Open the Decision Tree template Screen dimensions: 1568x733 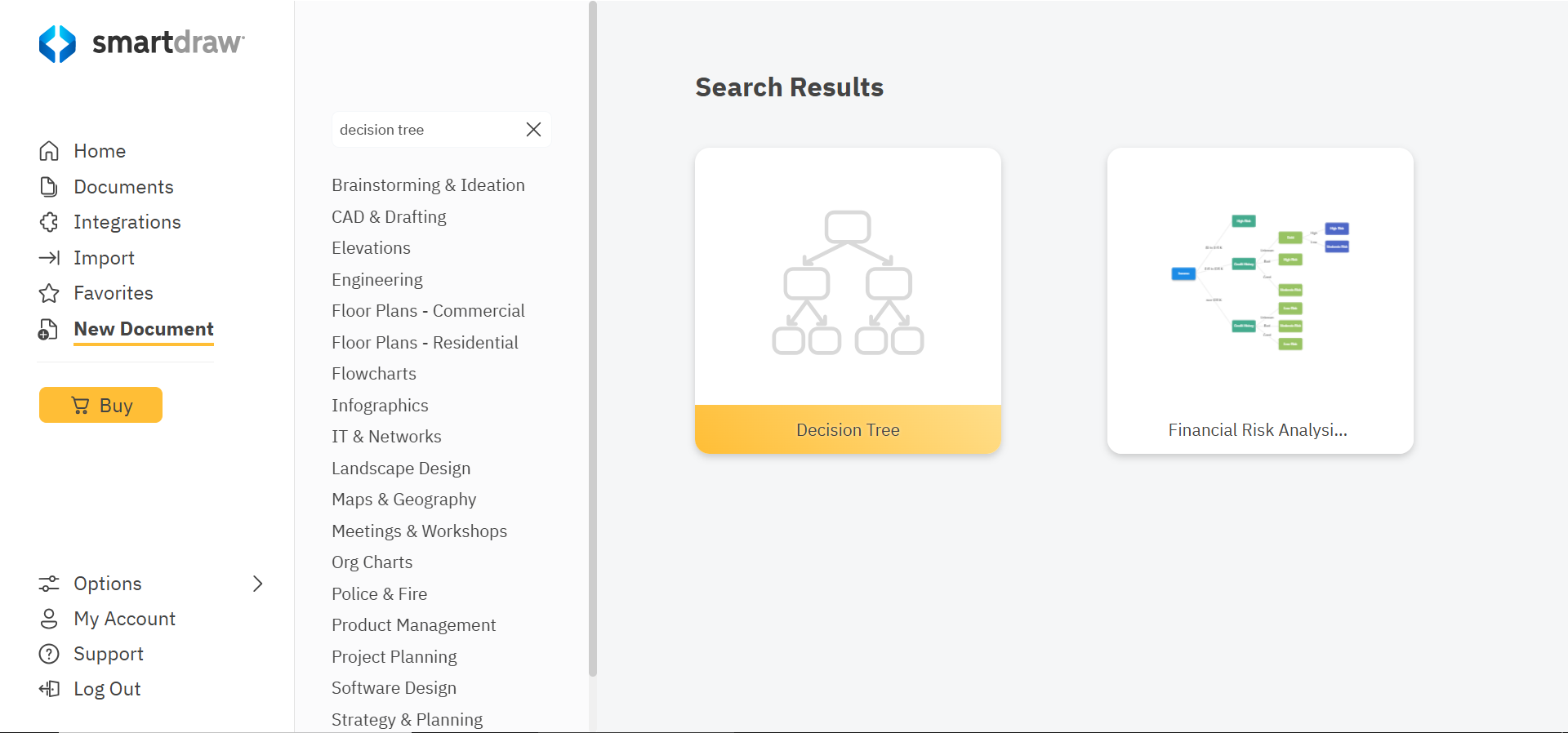coord(848,300)
